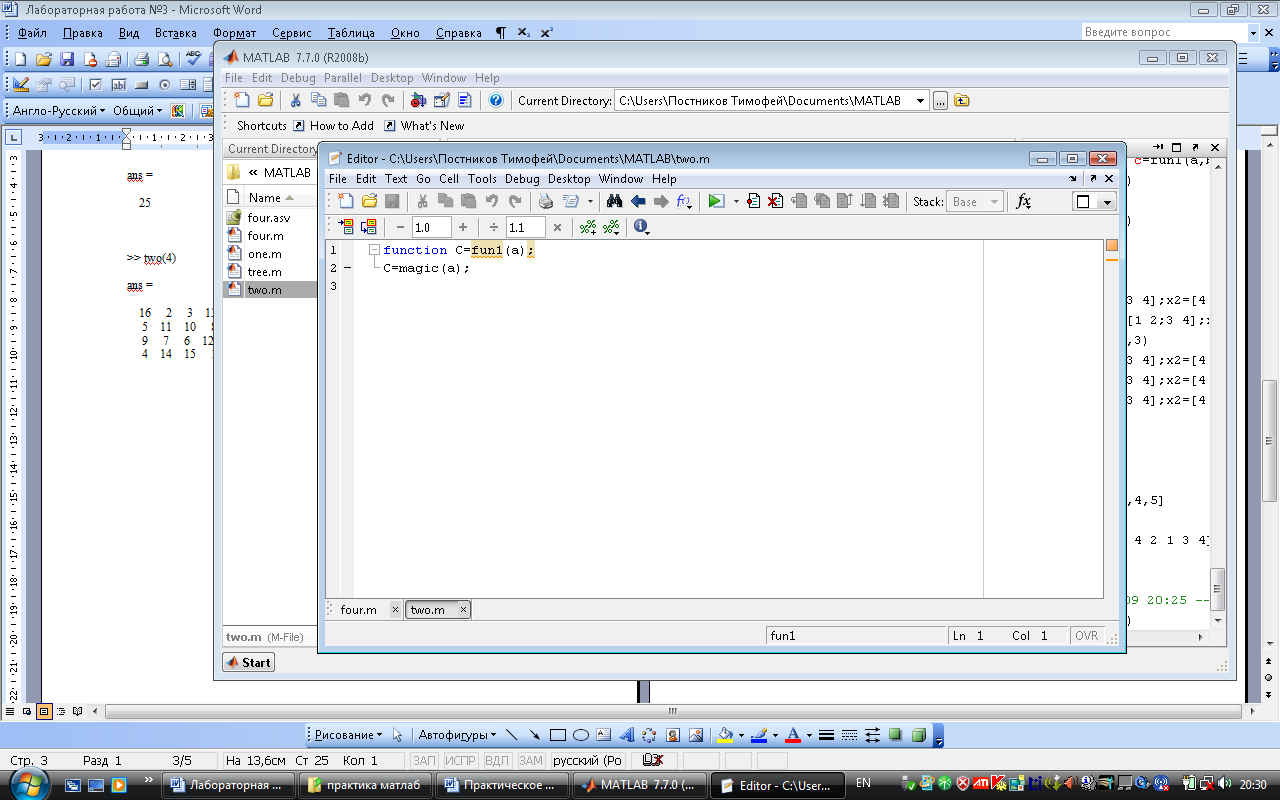Collapse function code fold at line 1
1280x800 pixels.
coord(374,250)
